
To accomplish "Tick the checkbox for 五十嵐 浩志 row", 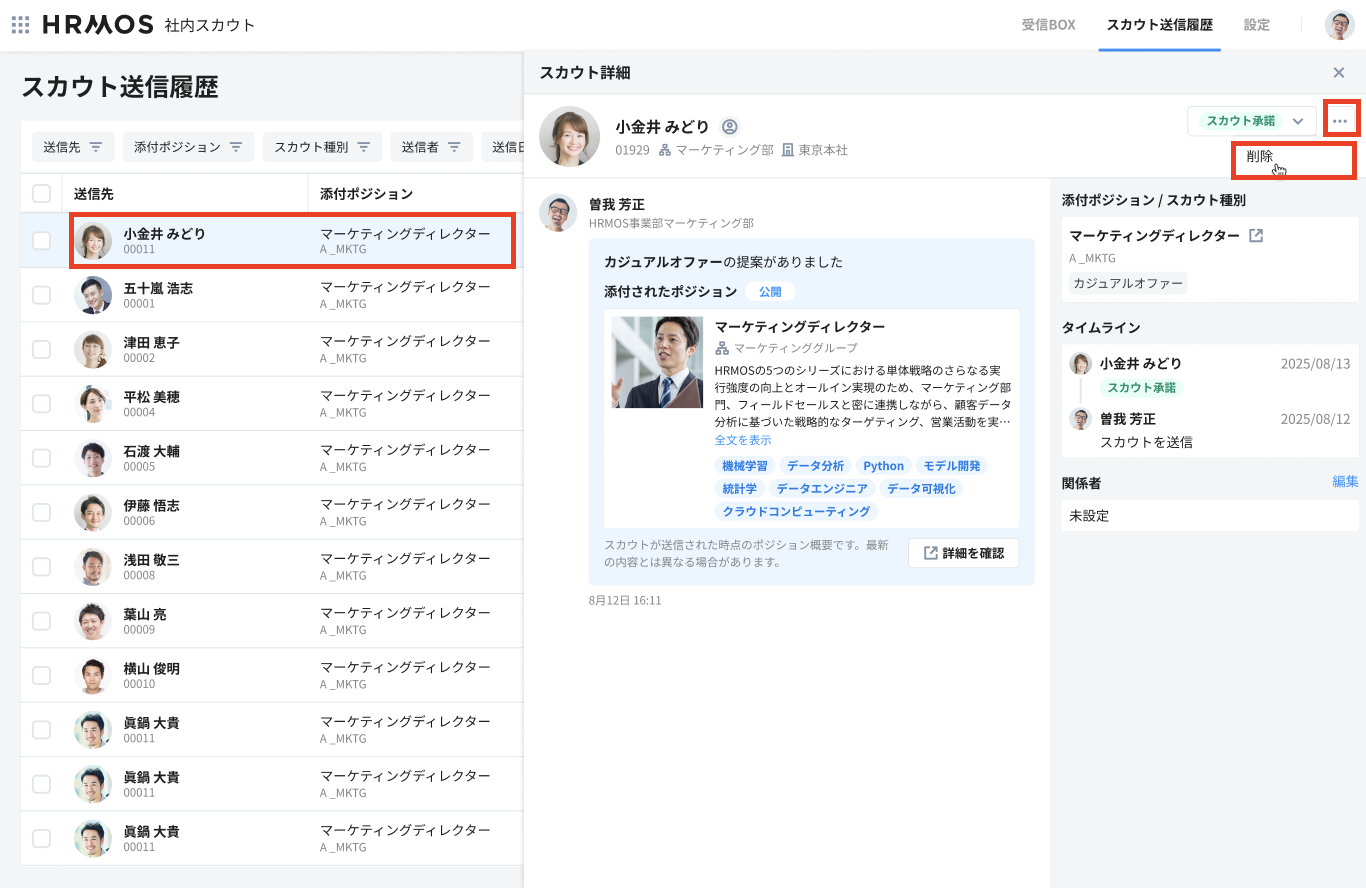I will (42, 295).
